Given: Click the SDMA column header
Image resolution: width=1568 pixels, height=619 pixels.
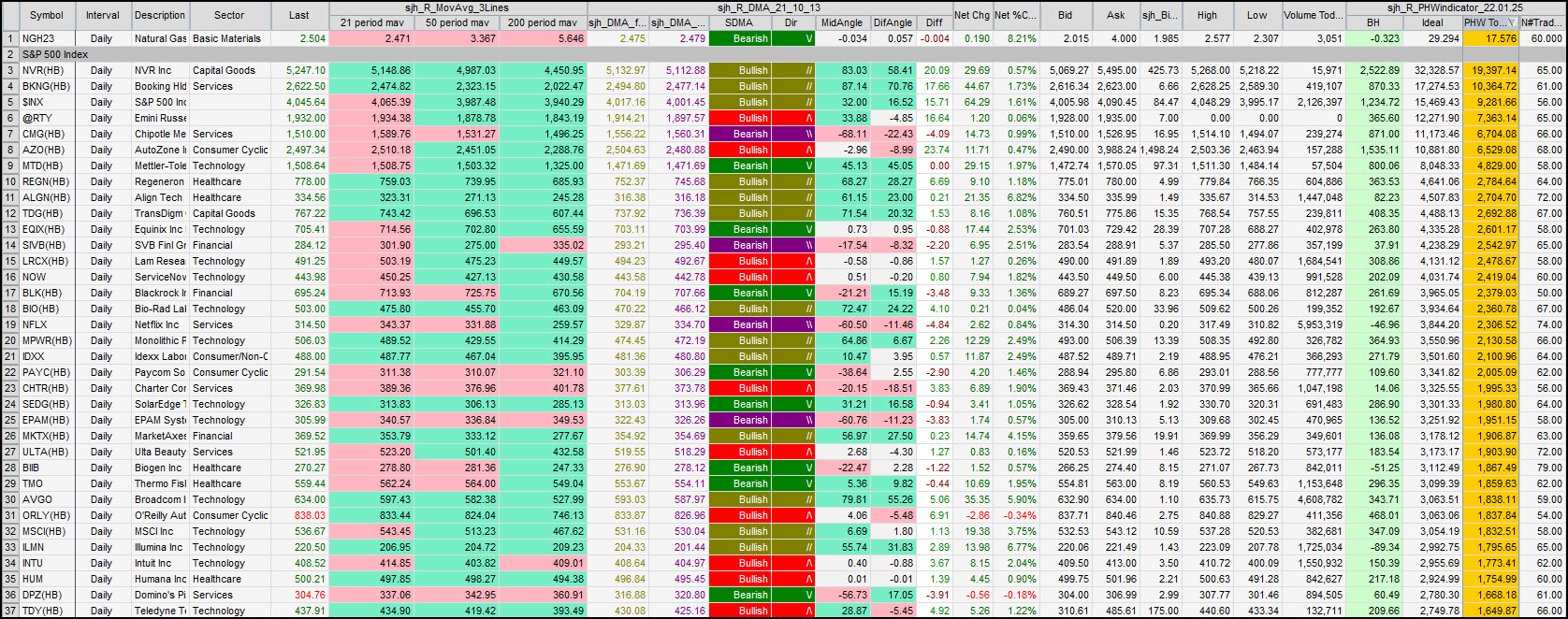Looking at the screenshot, I should 739,22.
